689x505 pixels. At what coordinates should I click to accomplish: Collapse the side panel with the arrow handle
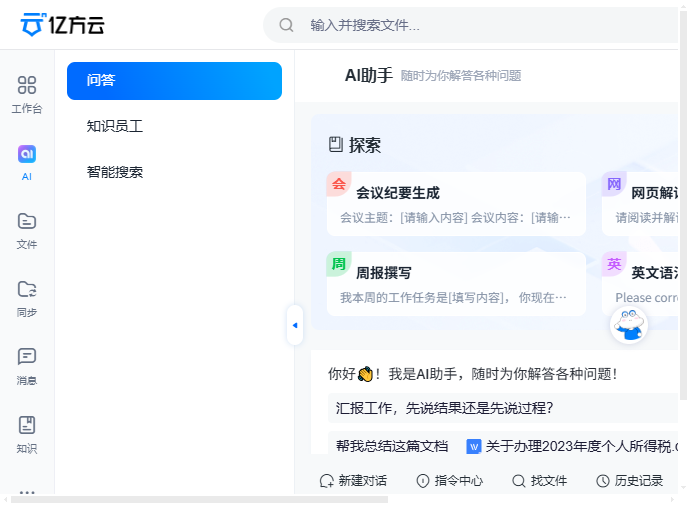pyautogui.click(x=295, y=325)
